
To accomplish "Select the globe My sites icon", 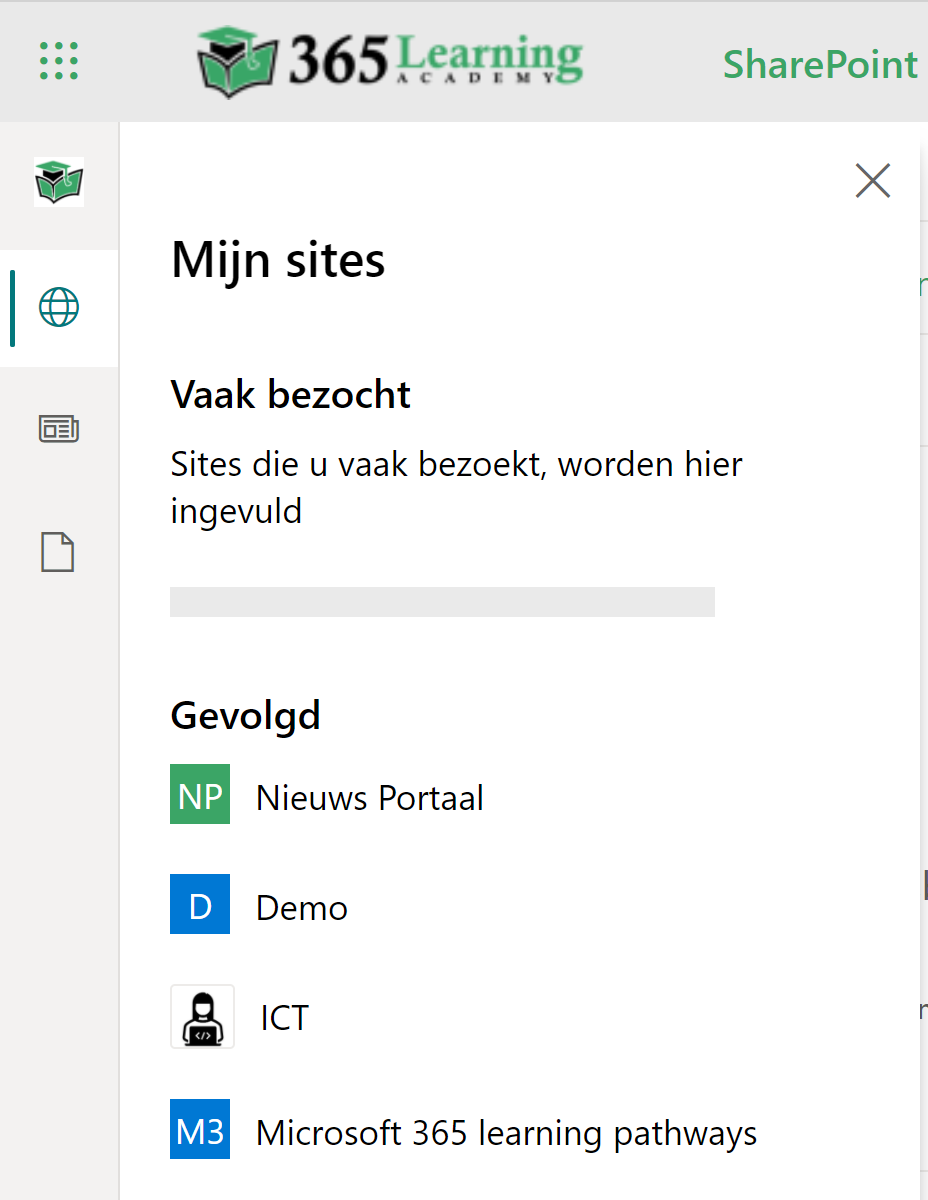I will pyautogui.click(x=59, y=307).
